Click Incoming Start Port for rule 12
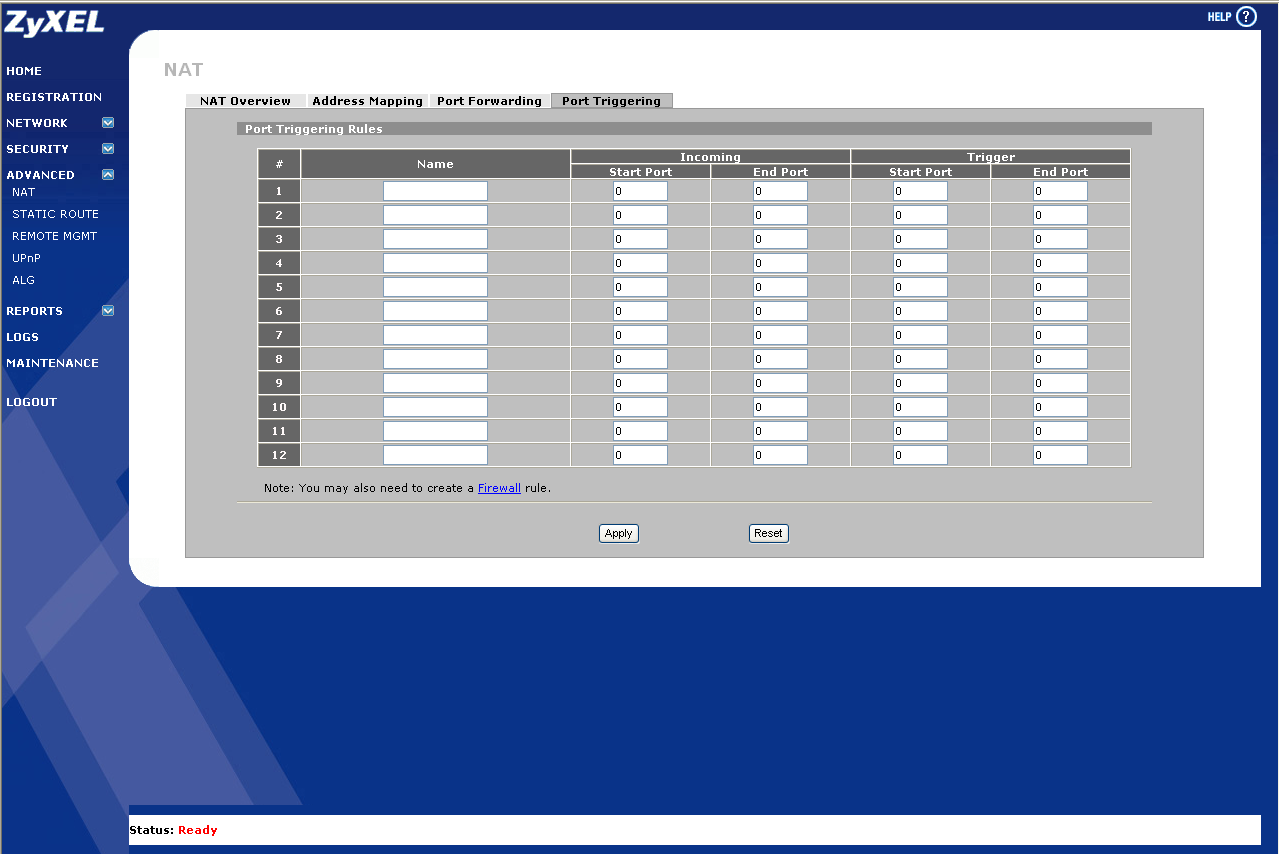This screenshot has height=854, width=1280. [640, 455]
